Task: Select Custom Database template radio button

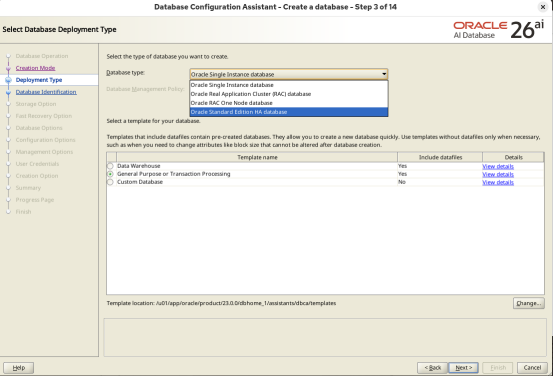Action: (x=110, y=182)
